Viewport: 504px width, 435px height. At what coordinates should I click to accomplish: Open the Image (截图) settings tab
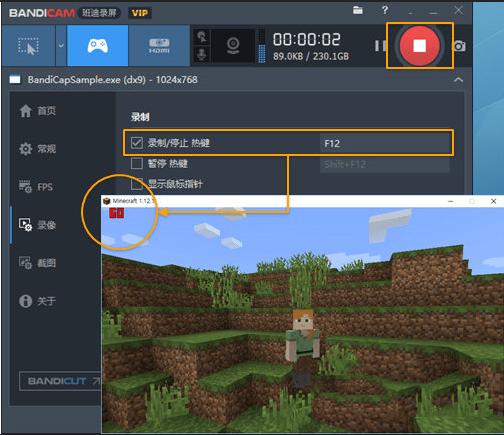click(37, 263)
